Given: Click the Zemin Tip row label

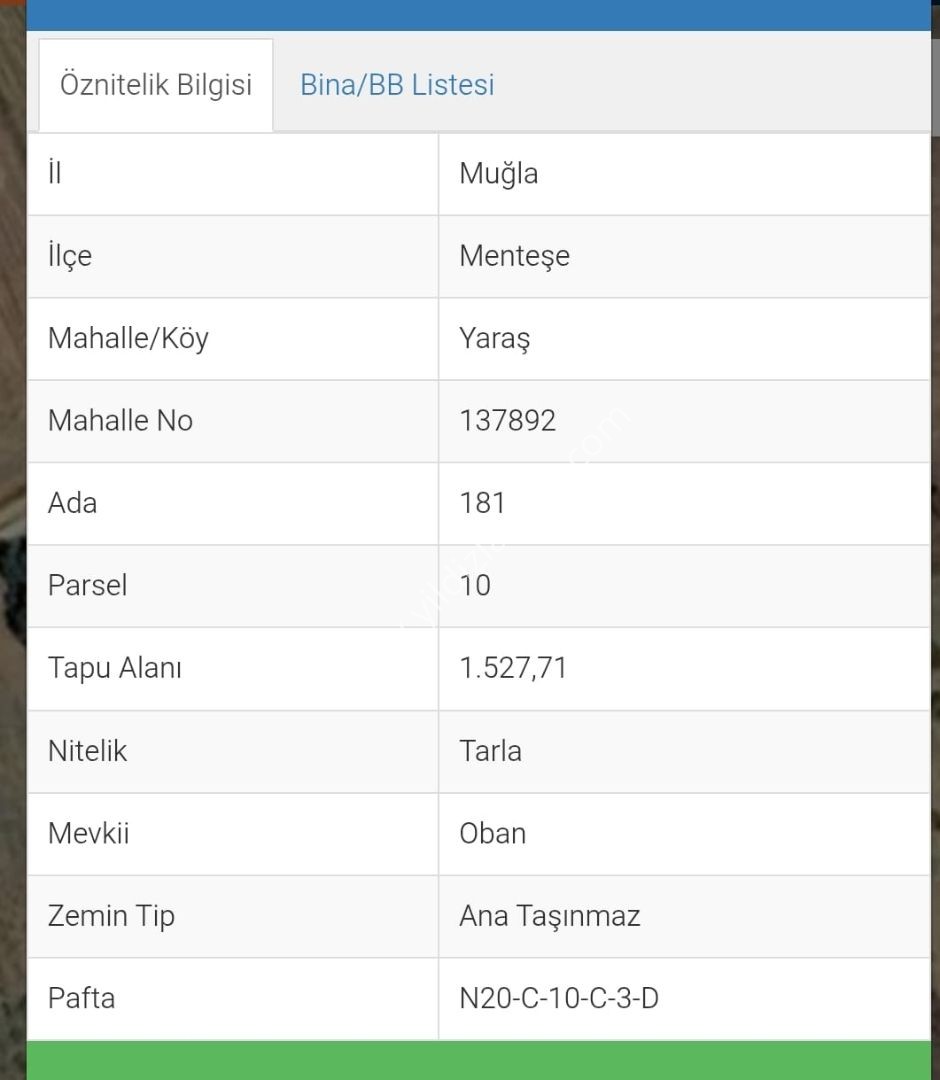Looking at the screenshot, I should pos(111,915).
